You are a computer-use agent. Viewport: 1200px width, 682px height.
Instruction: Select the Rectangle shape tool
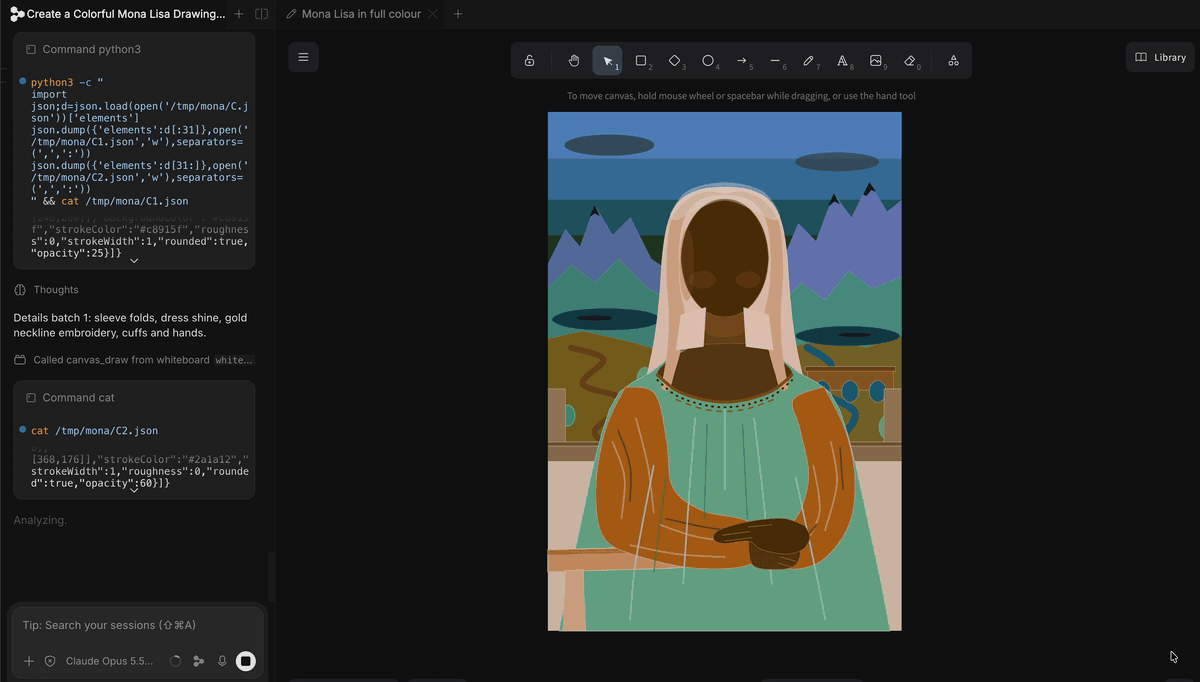(x=641, y=60)
